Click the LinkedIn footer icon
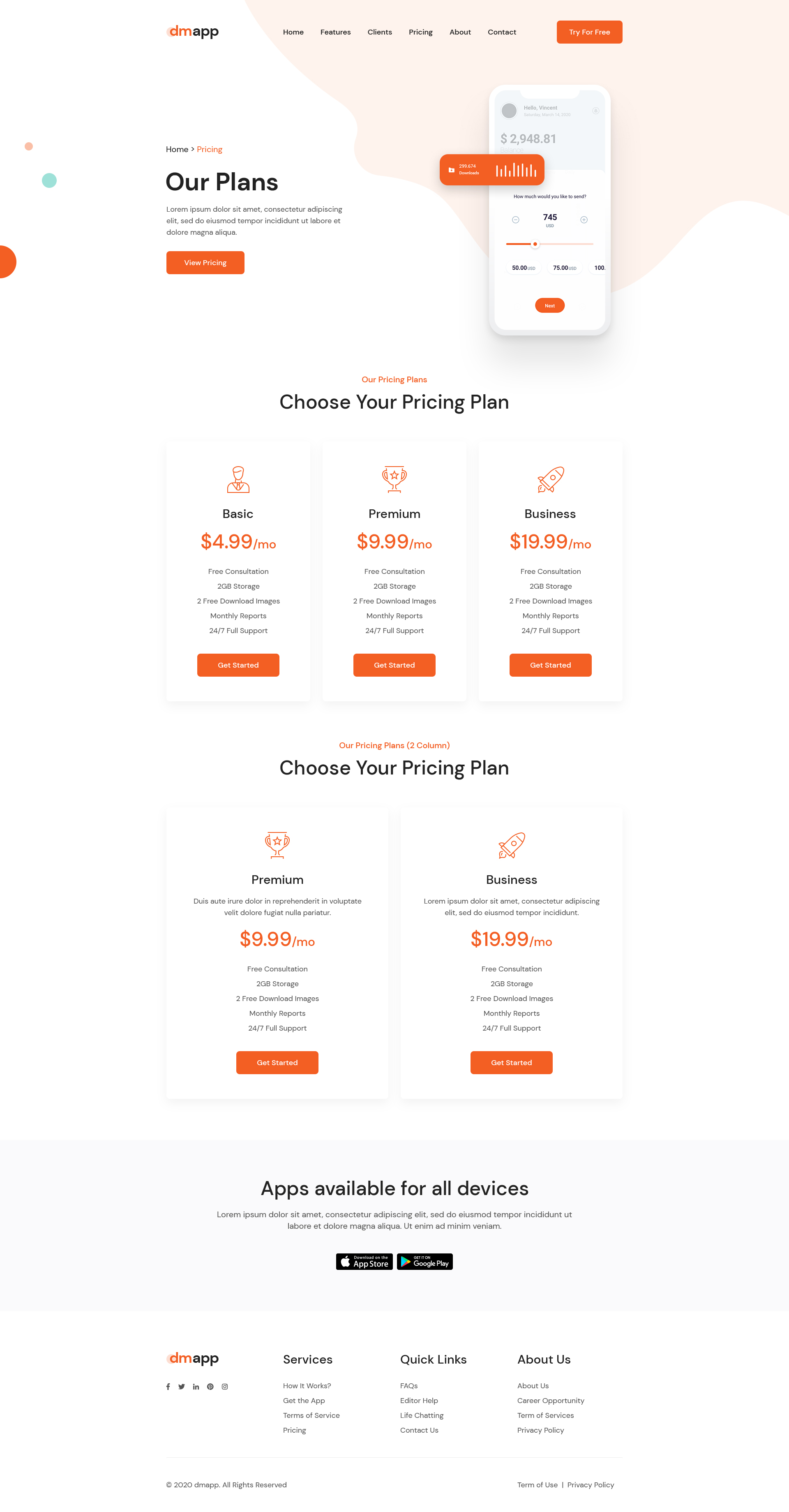 (196, 1386)
